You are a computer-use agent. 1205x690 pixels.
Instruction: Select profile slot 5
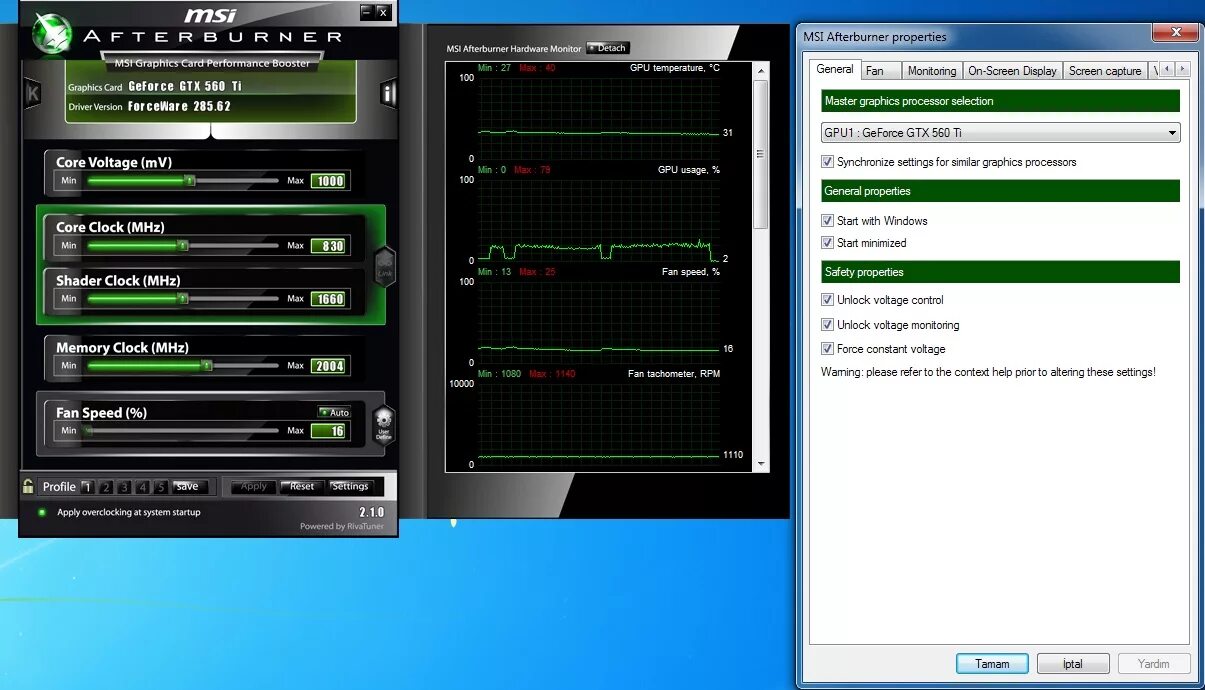(x=160, y=487)
